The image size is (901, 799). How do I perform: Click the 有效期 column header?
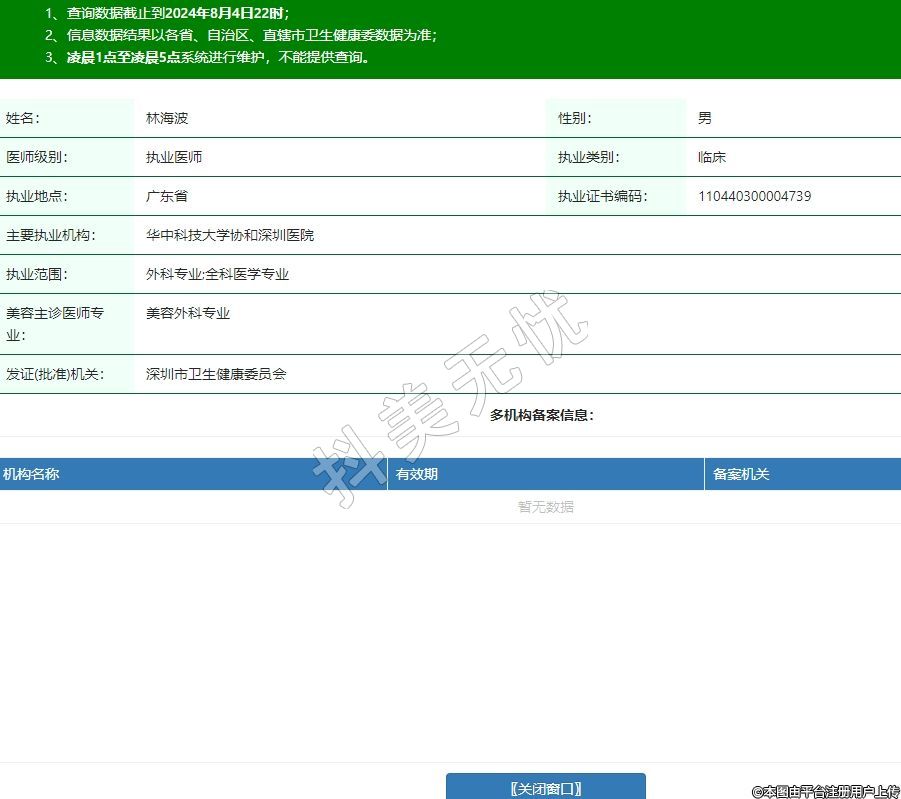tap(417, 474)
